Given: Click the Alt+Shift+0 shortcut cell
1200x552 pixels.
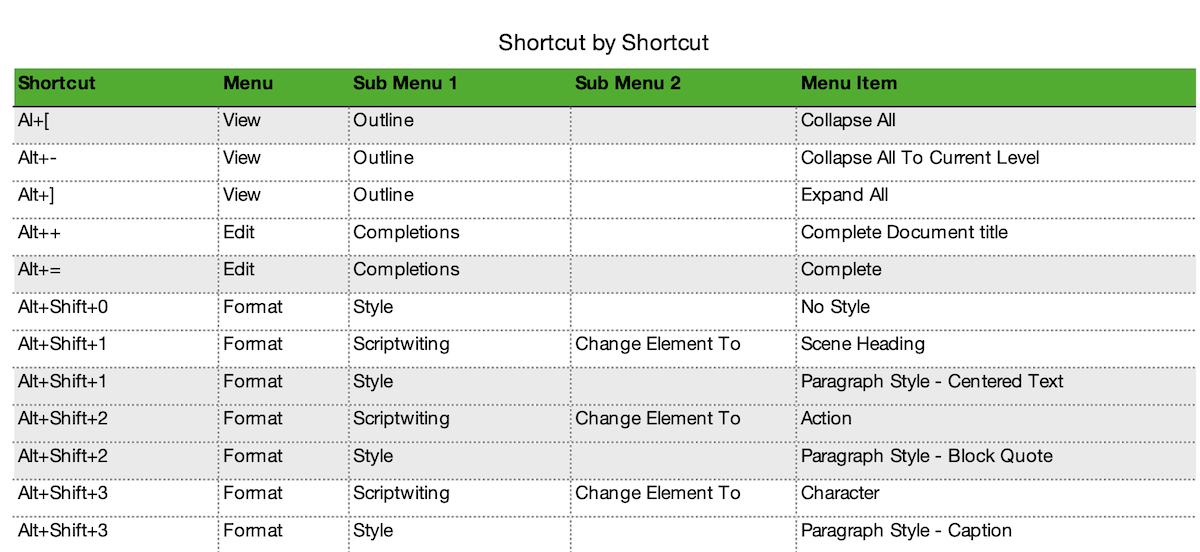Looking at the screenshot, I should pyautogui.click(x=116, y=307).
